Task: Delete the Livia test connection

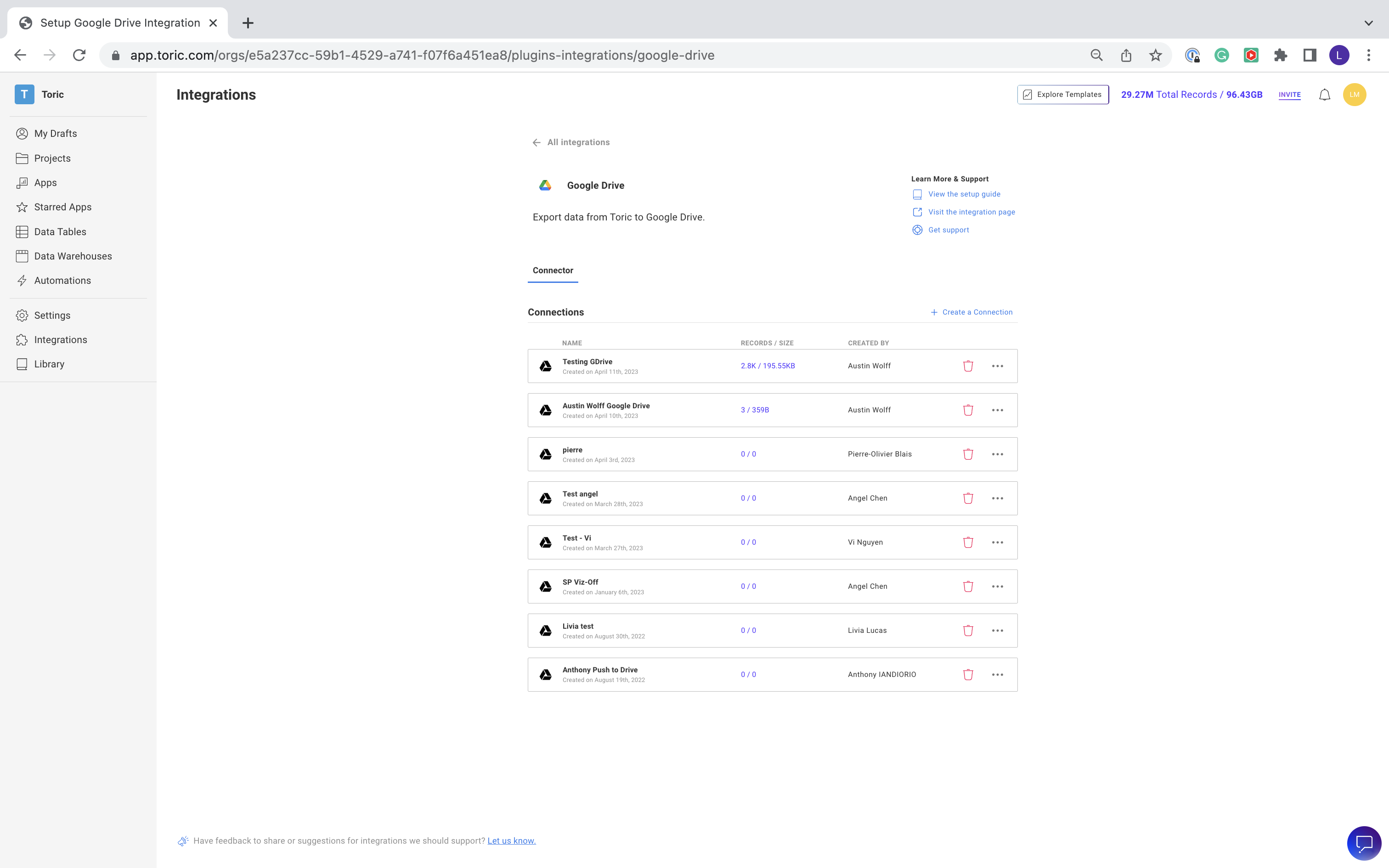Action: (968, 630)
